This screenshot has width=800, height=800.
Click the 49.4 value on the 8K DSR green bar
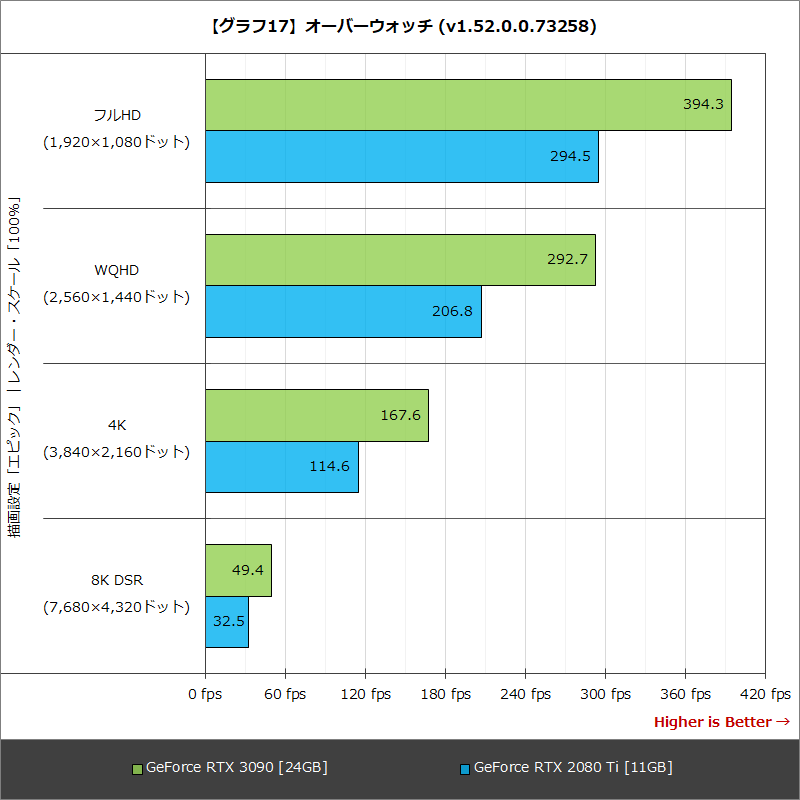pos(248,570)
